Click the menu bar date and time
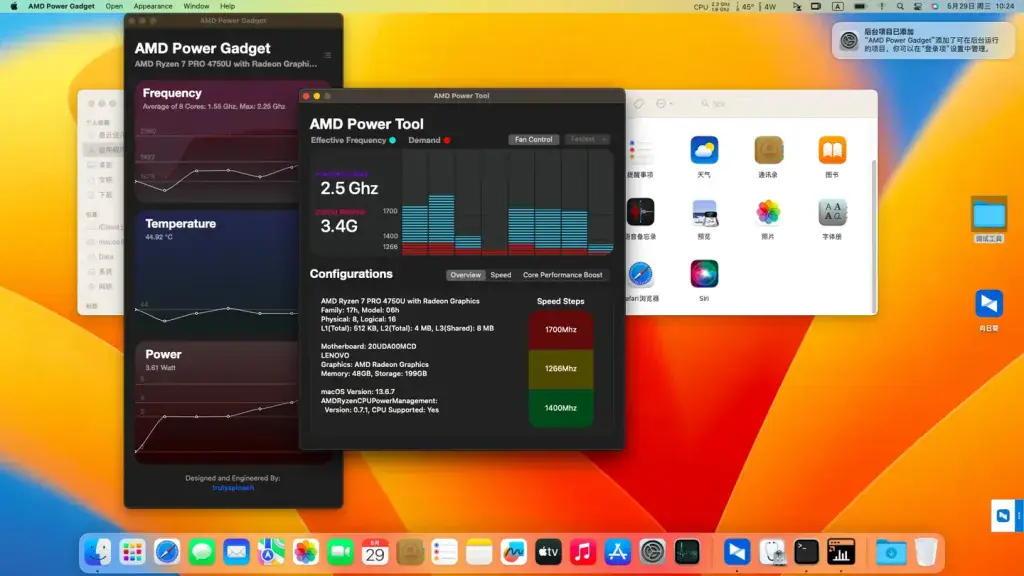 980,7
